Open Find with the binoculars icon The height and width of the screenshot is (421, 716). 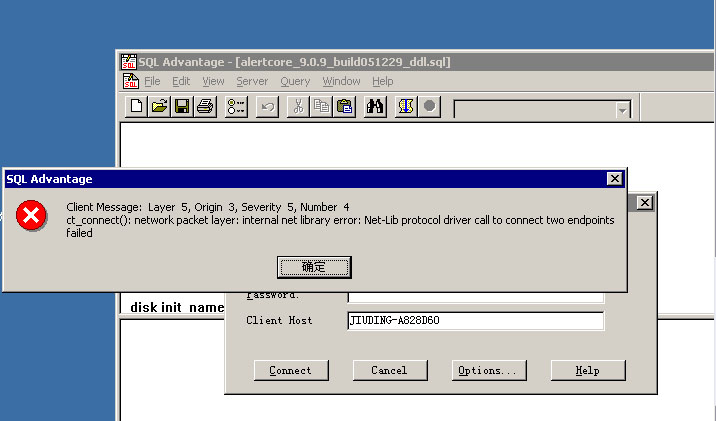375,107
